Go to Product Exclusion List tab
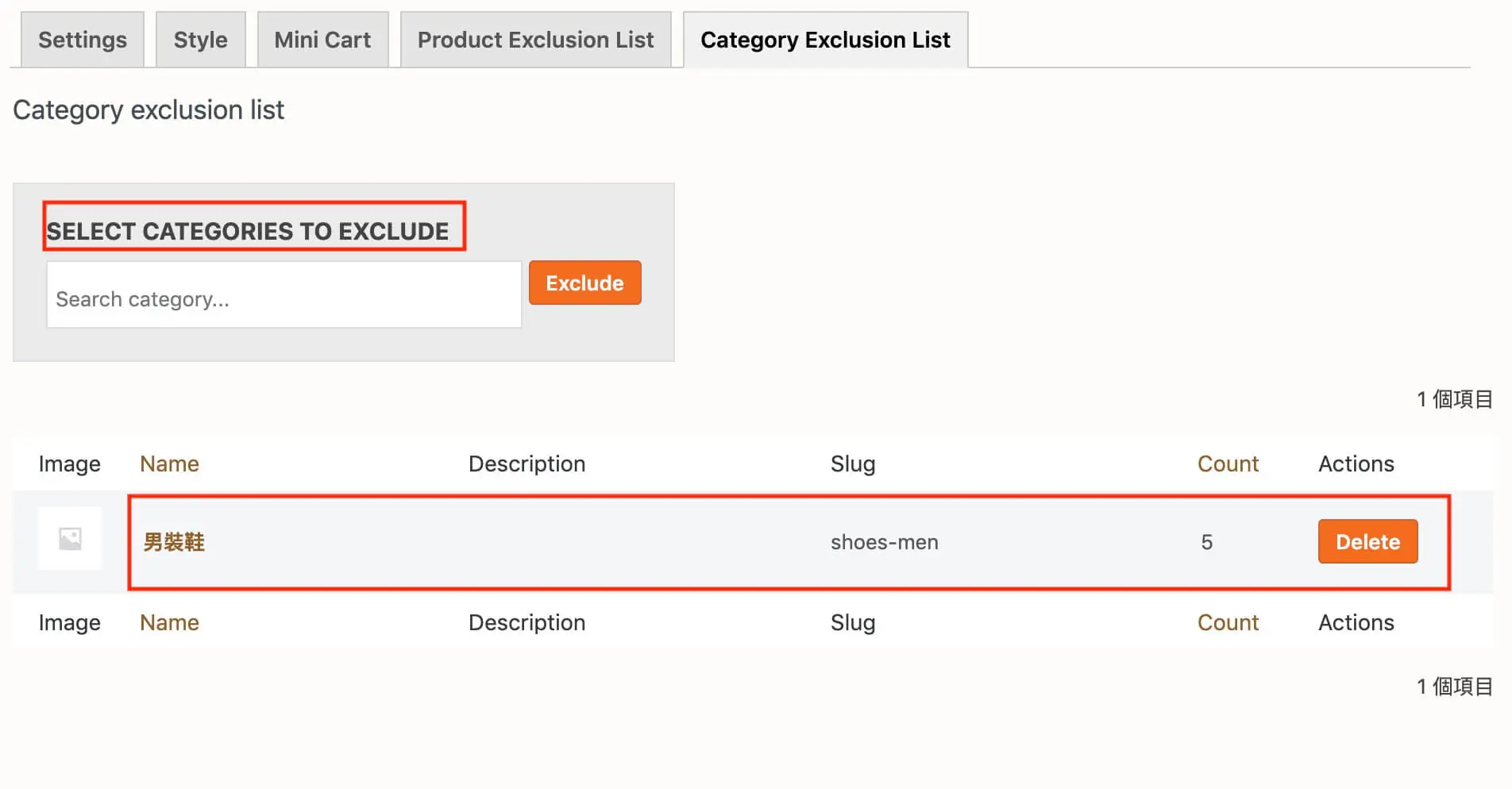The image size is (1512, 789). click(536, 40)
